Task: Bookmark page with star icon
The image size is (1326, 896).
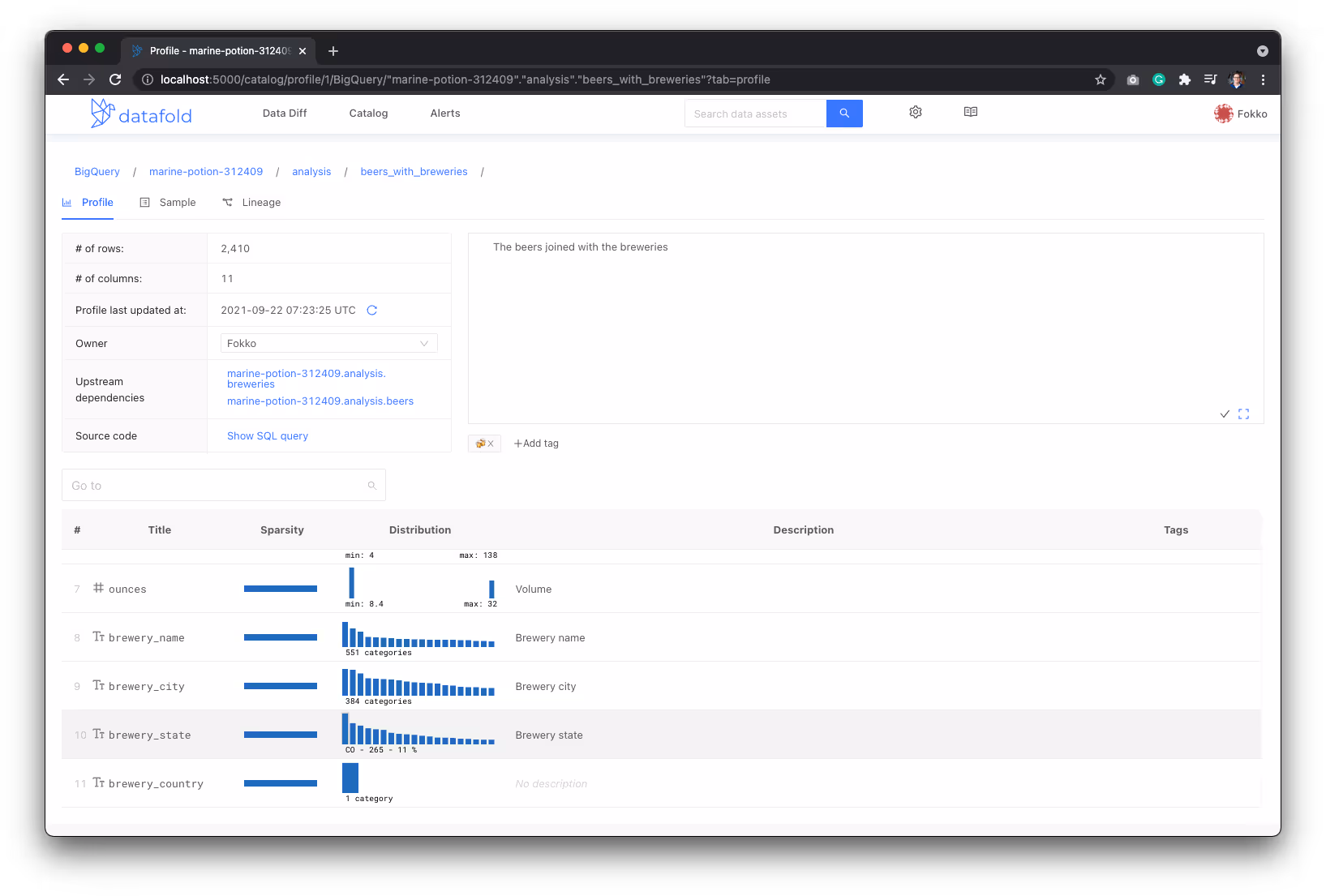Action: (x=1101, y=79)
